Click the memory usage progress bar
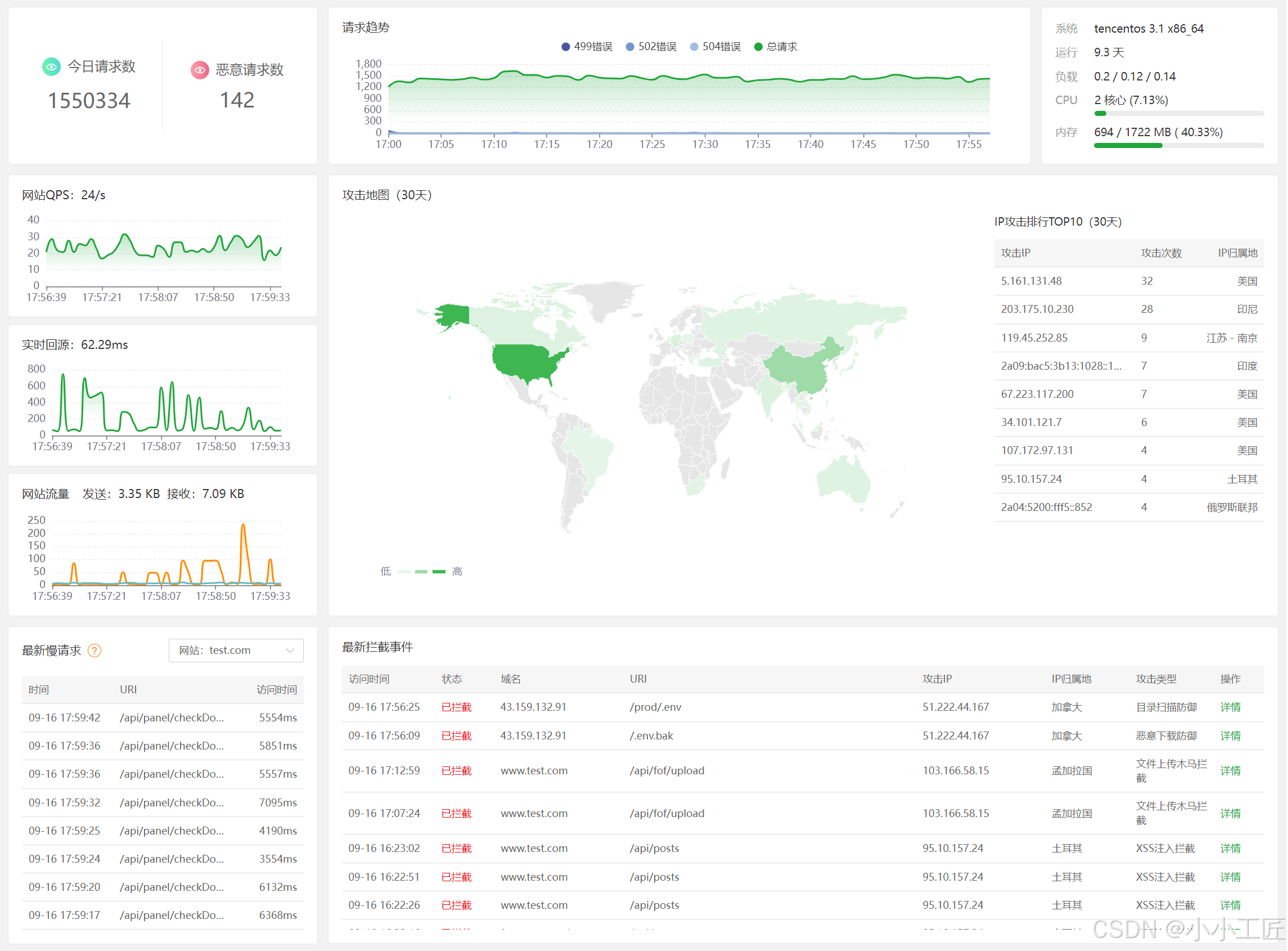The image size is (1288, 951). pyautogui.click(x=1178, y=146)
